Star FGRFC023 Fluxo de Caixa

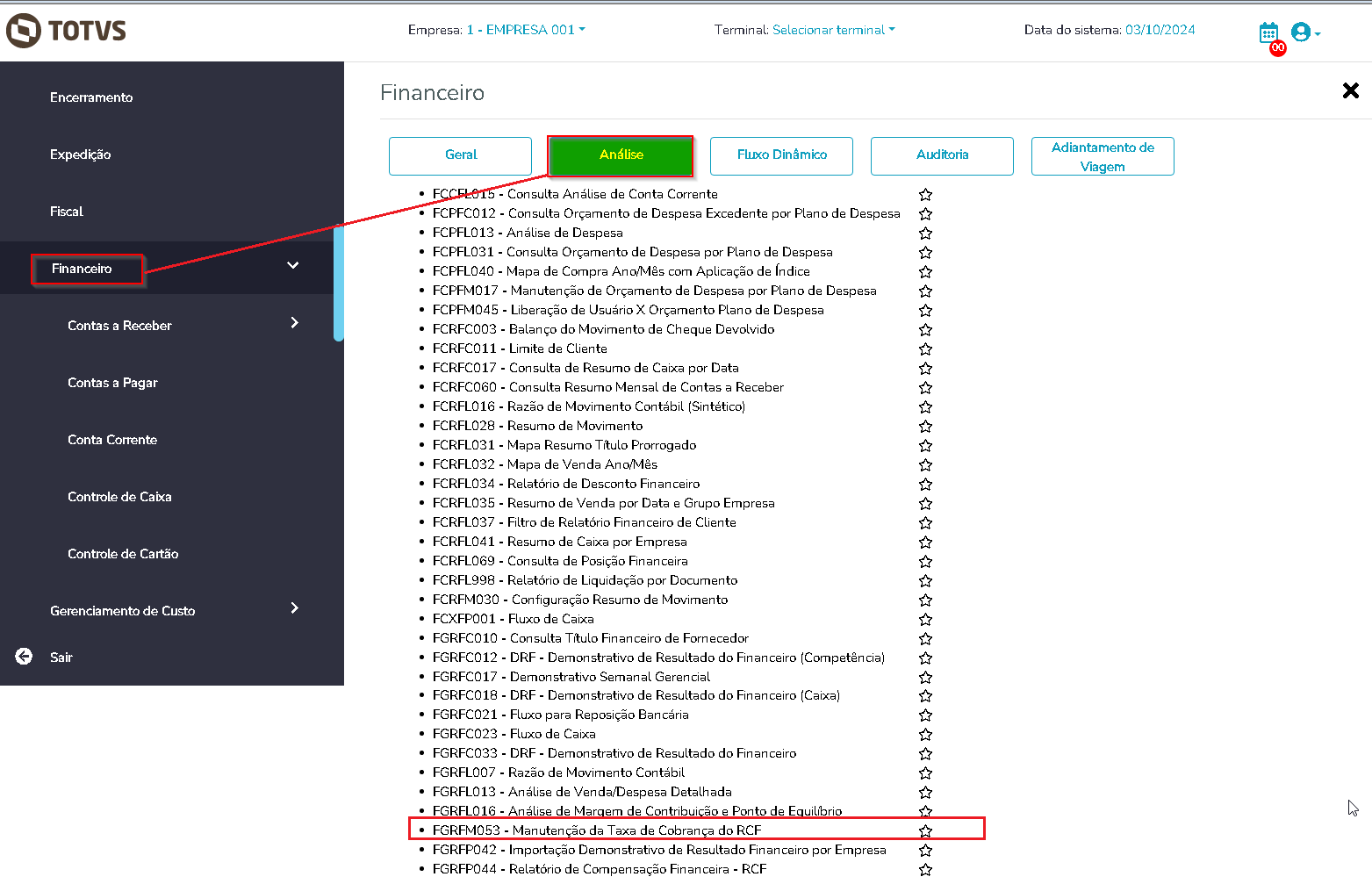tap(925, 735)
